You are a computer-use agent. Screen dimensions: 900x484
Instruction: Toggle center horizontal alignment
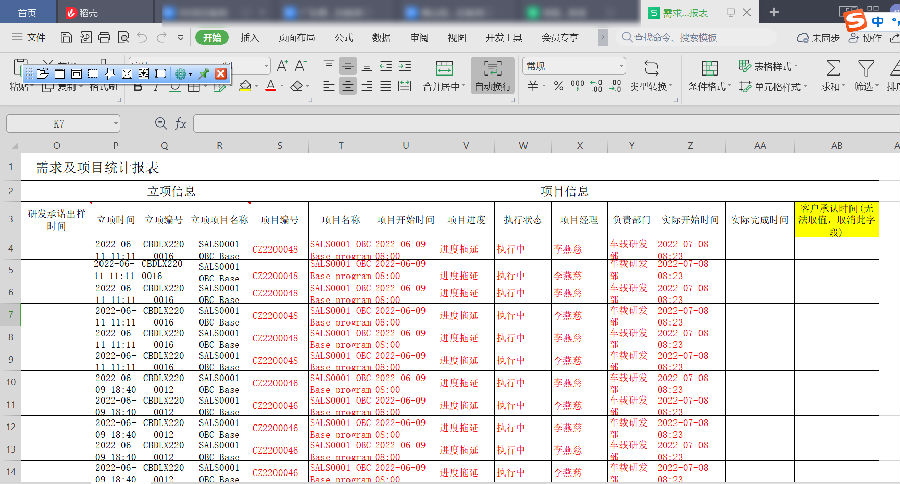348,87
